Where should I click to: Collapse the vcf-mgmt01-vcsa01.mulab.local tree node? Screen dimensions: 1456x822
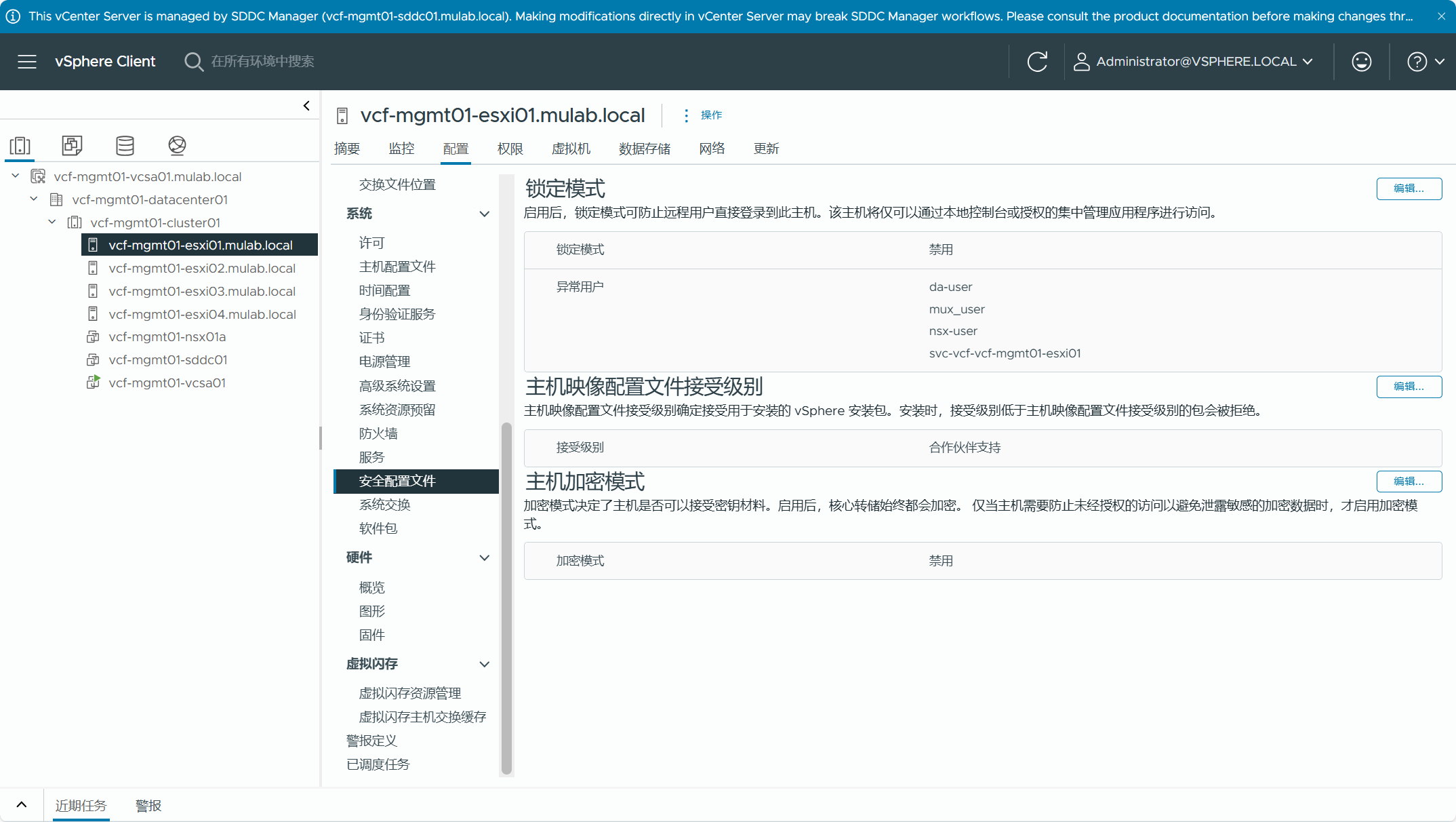pyautogui.click(x=16, y=176)
